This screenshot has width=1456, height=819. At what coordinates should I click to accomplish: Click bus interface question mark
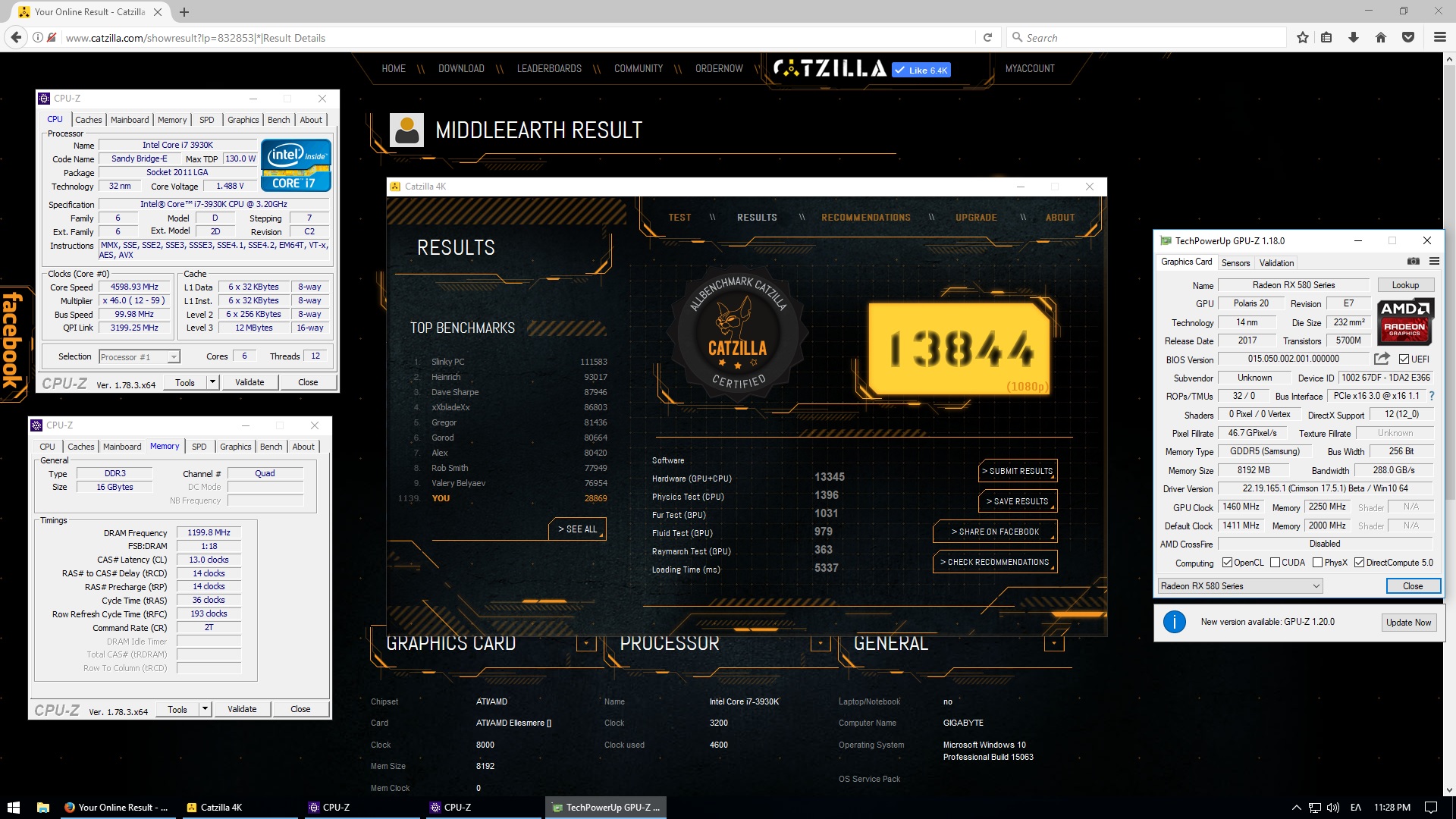point(1432,396)
